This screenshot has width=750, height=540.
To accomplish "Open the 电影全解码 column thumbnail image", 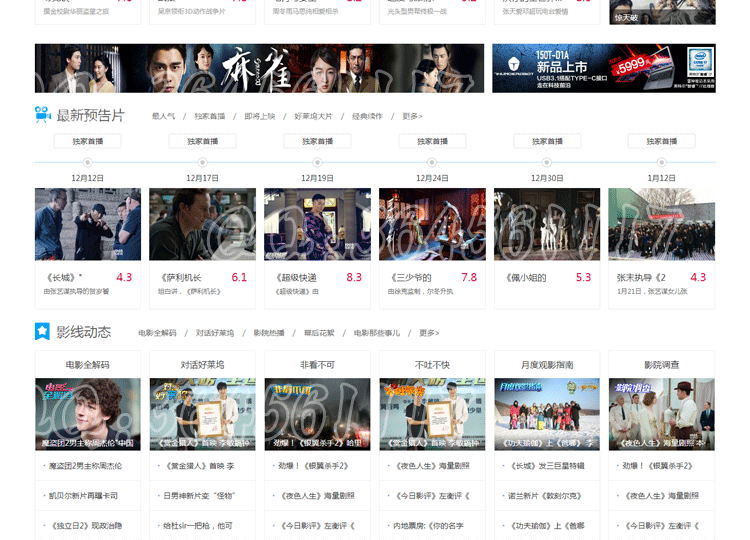I will click(x=88, y=414).
